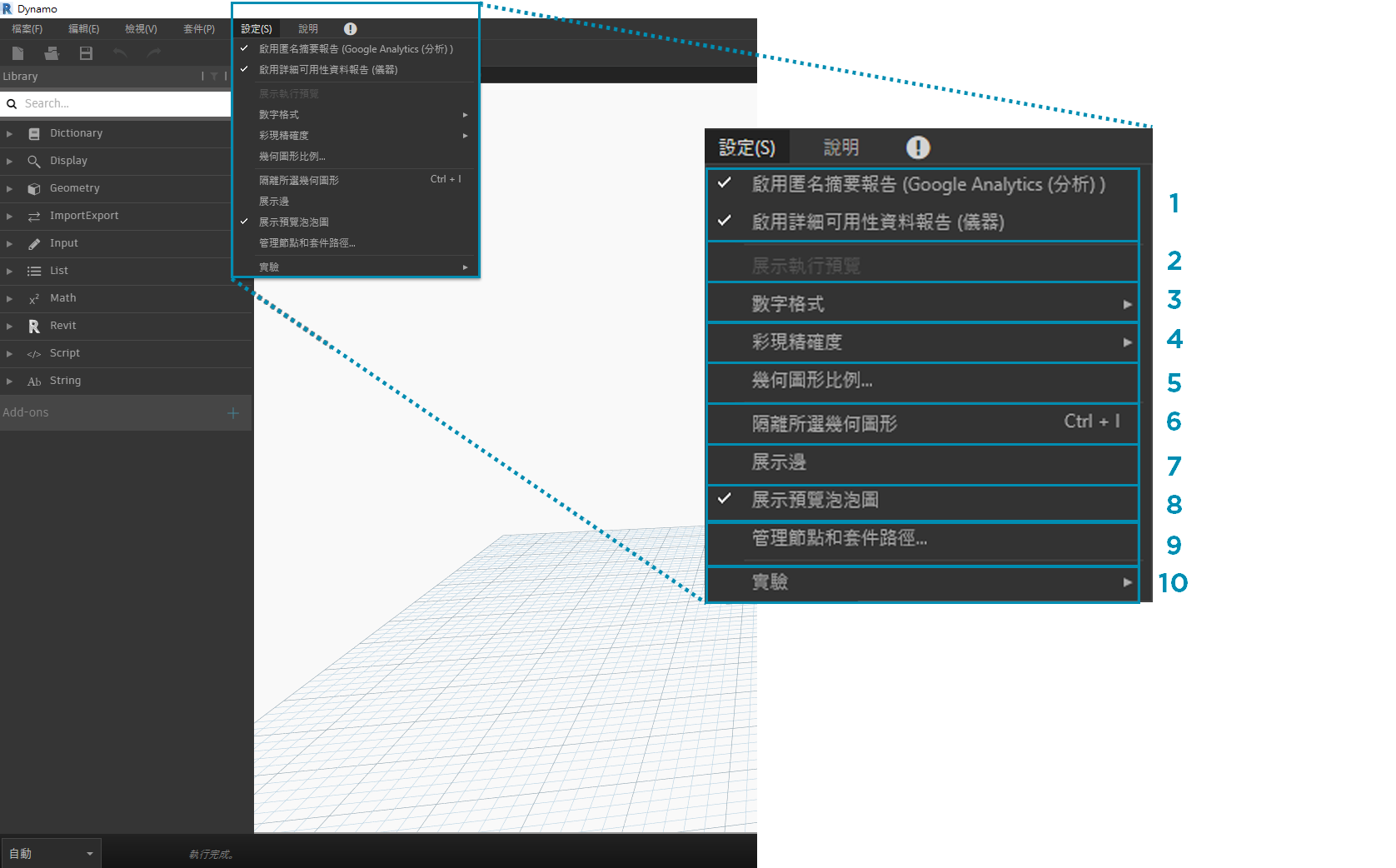Uncheck 啟用詳細可用性資料報告 in the small settings menu
The height and width of the screenshot is (868, 1396).
pos(244,69)
